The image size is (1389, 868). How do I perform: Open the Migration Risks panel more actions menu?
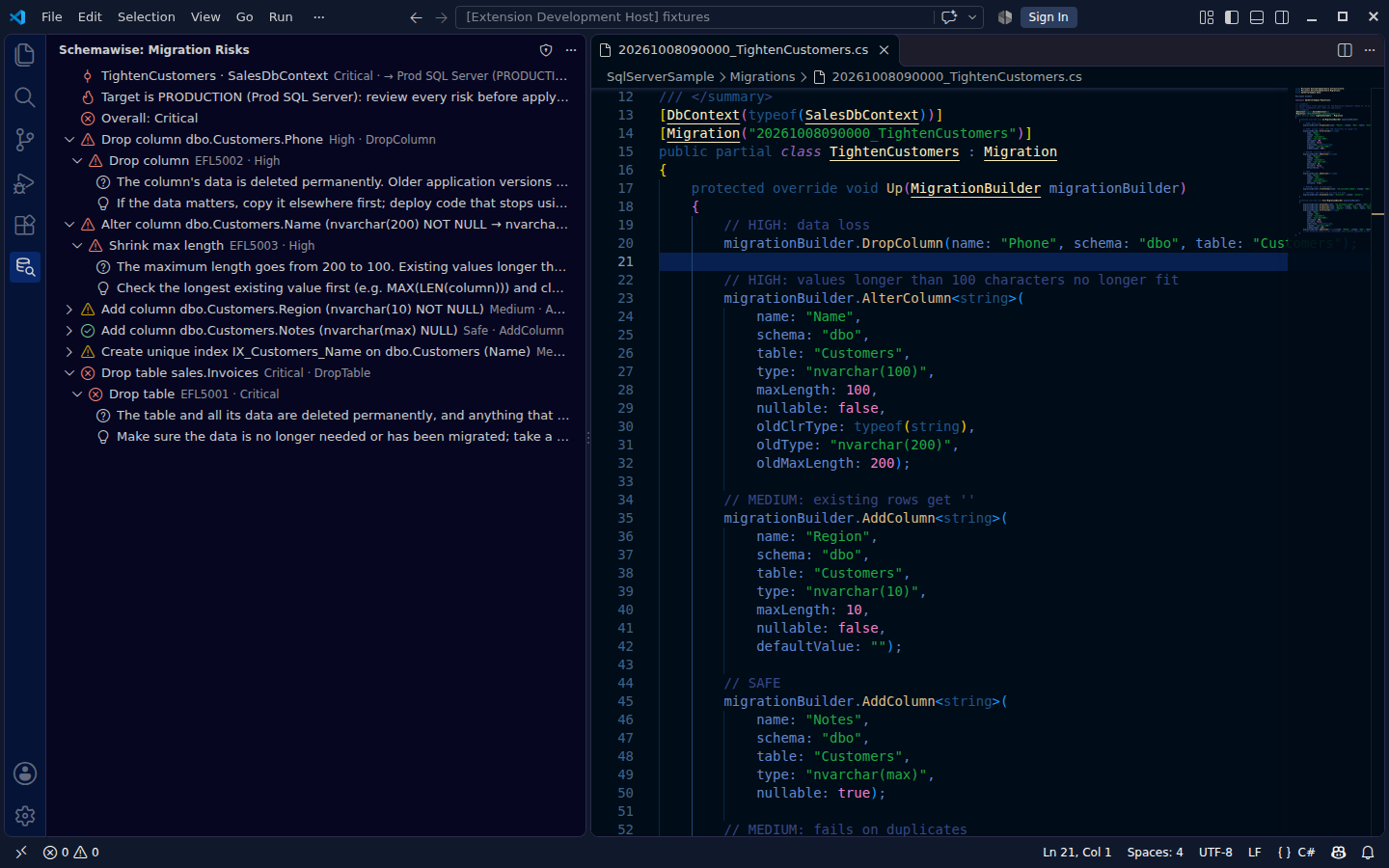coord(571,50)
